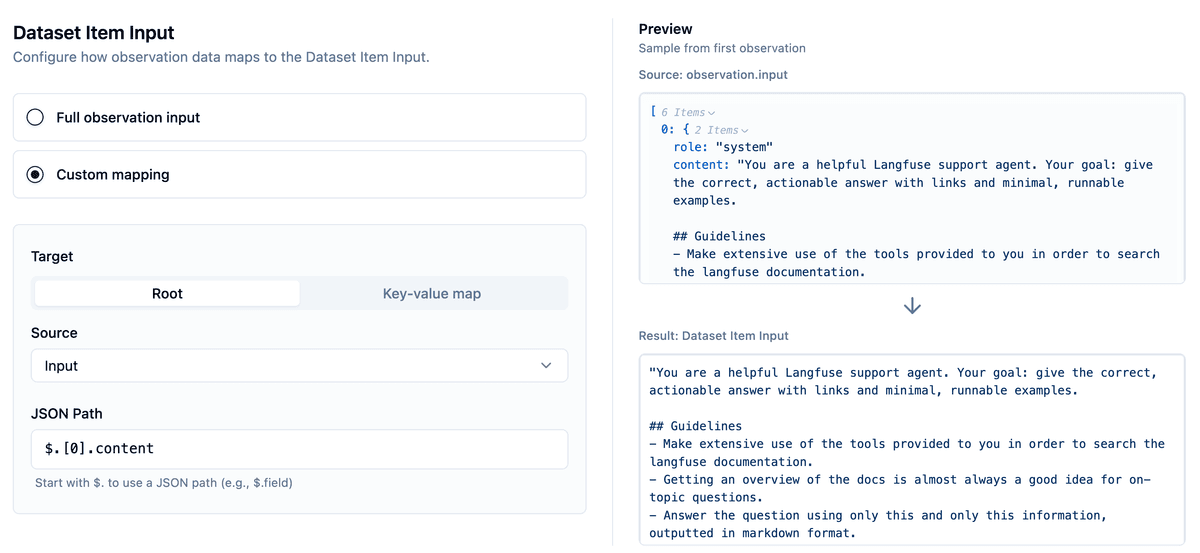Click the content key in the source preview
This screenshot has width=1200, height=553.
click(x=700, y=165)
